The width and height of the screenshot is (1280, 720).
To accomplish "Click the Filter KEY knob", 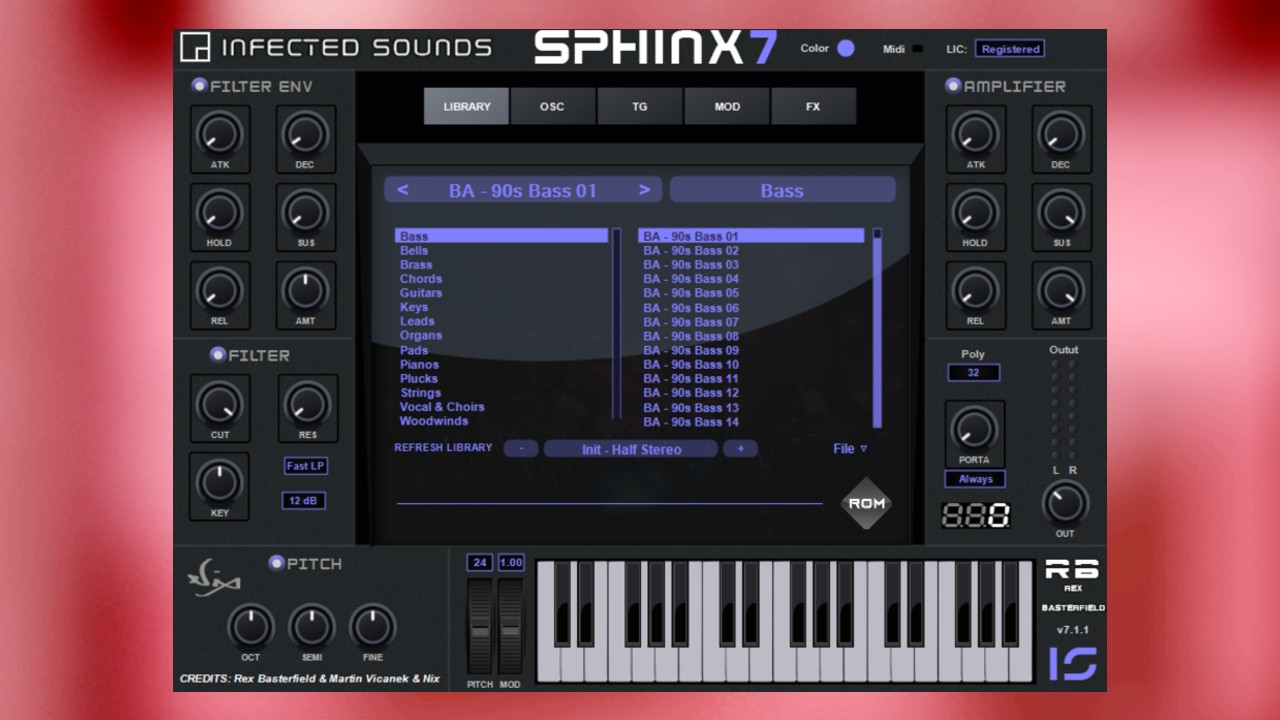I will pyautogui.click(x=219, y=482).
